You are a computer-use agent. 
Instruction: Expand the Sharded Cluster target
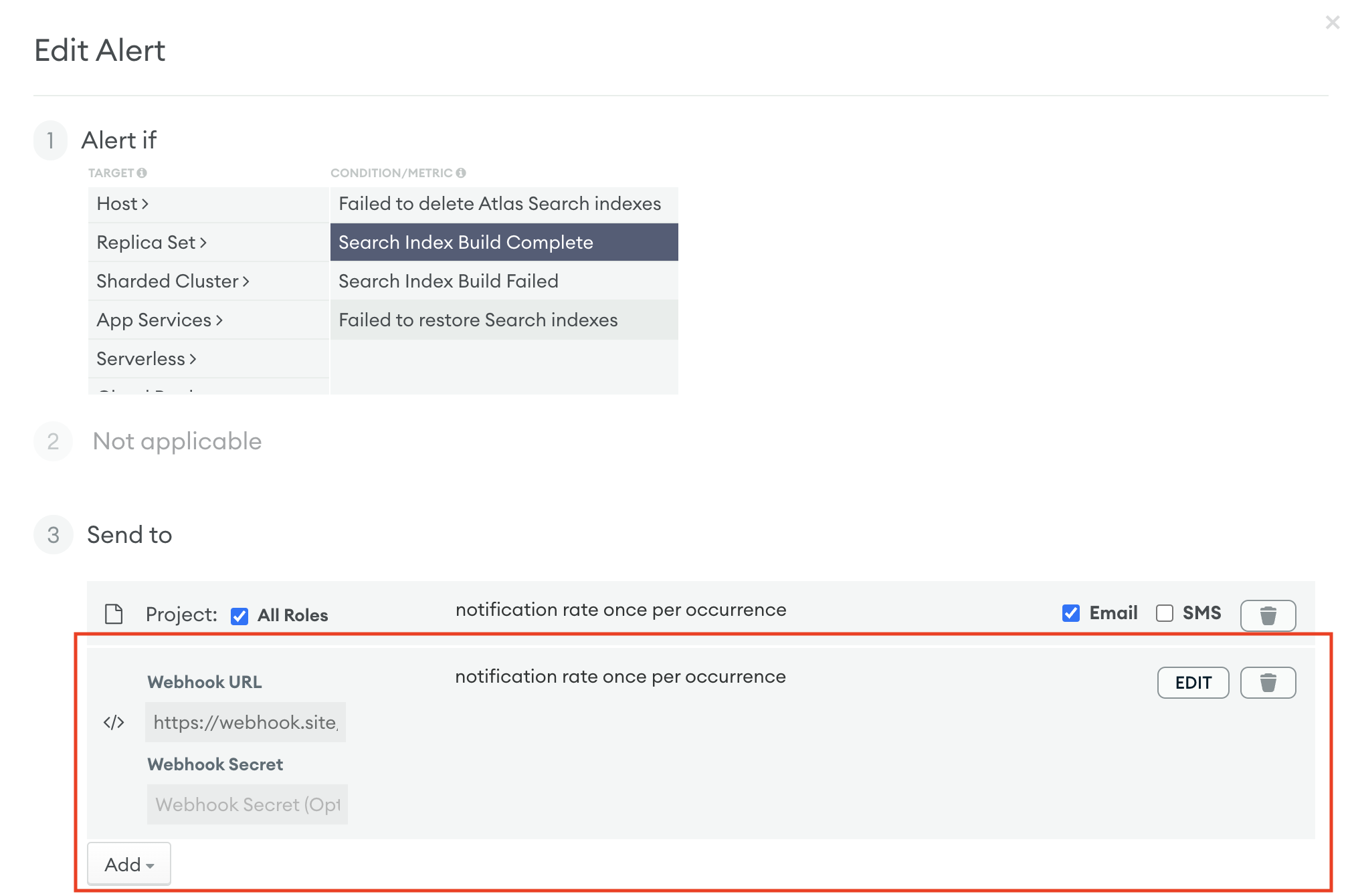point(173,282)
